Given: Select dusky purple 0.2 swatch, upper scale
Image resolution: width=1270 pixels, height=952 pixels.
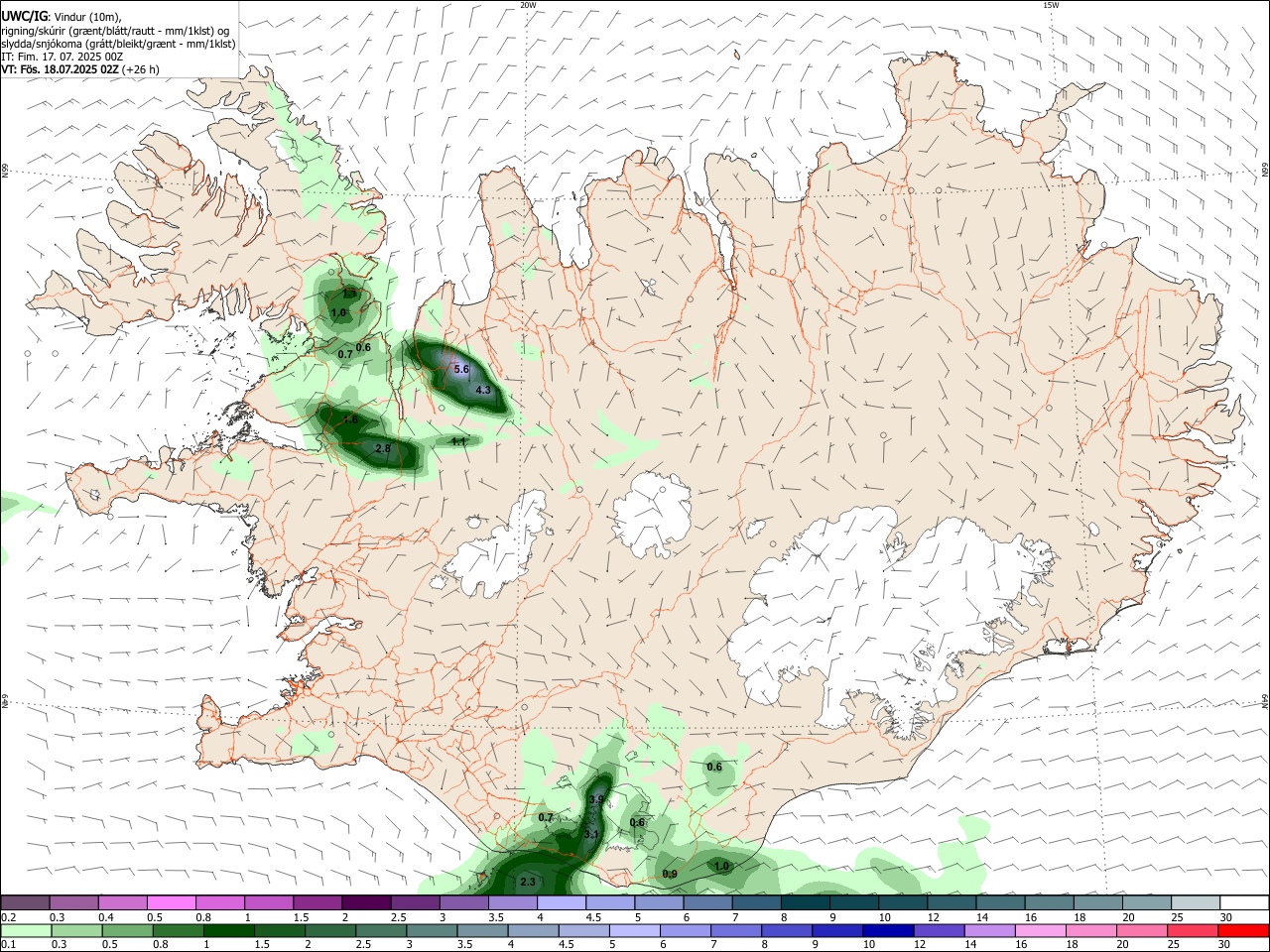Looking at the screenshot, I should click(25, 902).
